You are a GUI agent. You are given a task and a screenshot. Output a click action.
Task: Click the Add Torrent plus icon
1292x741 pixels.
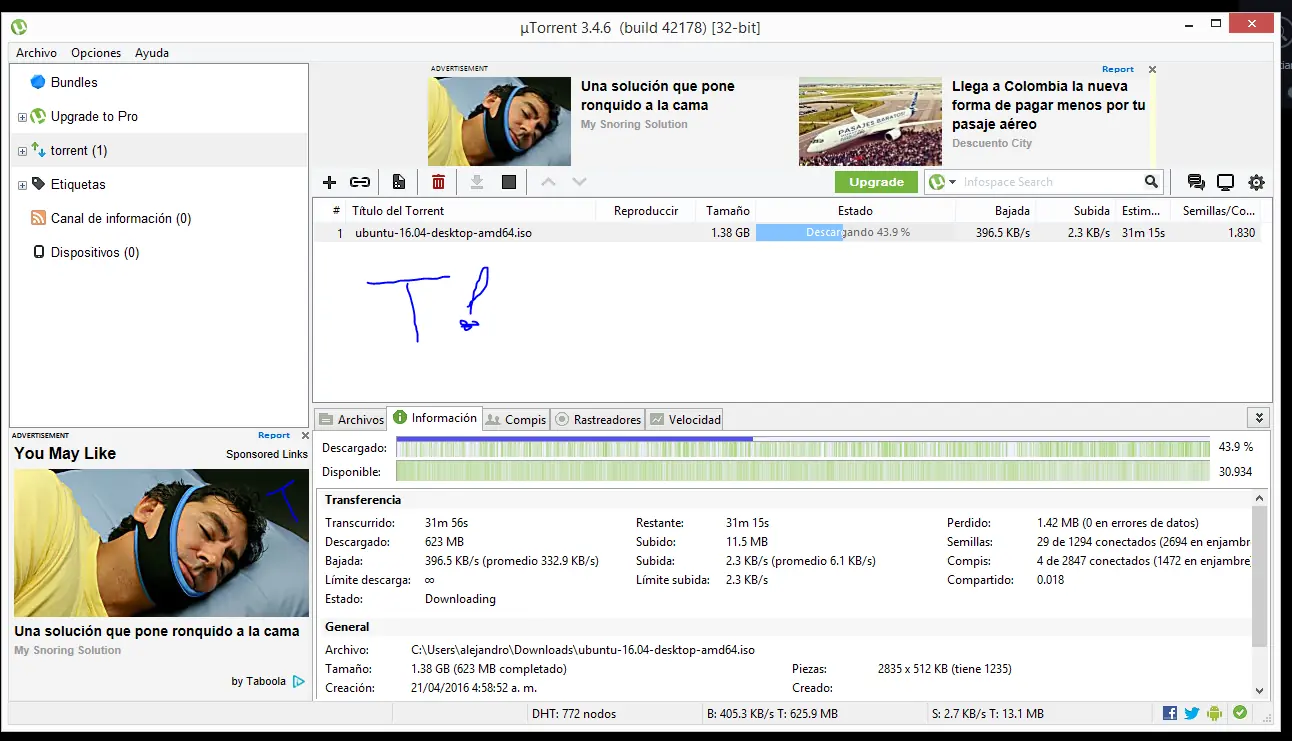pos(329,182)
